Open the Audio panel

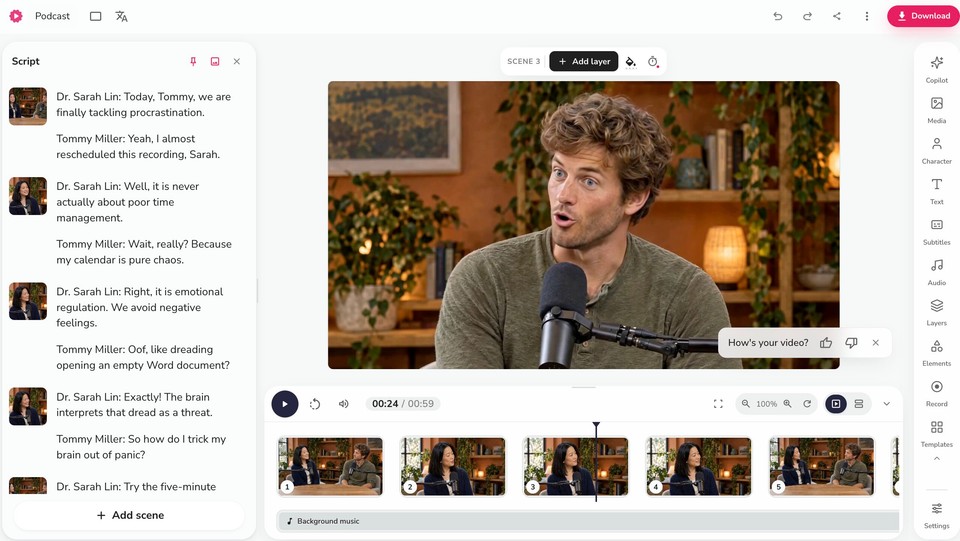pyautogui.click(x=936, y=272)
